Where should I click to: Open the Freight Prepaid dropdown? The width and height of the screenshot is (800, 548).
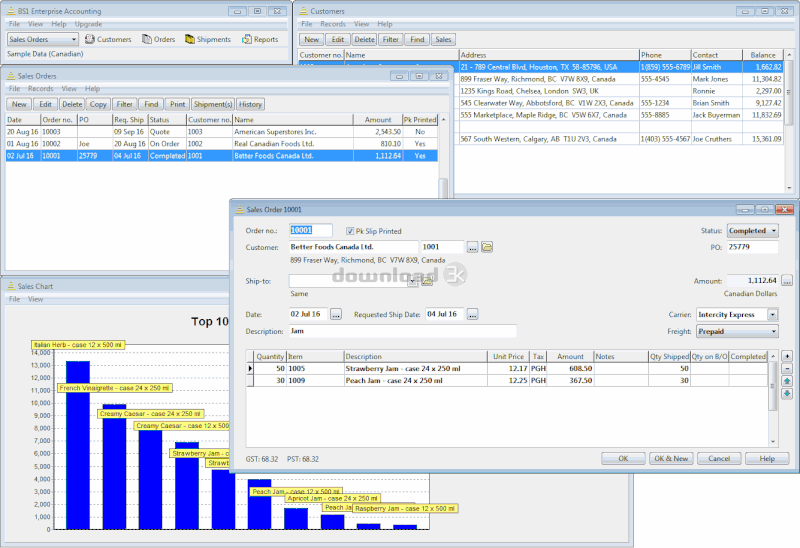coord(737,332)
